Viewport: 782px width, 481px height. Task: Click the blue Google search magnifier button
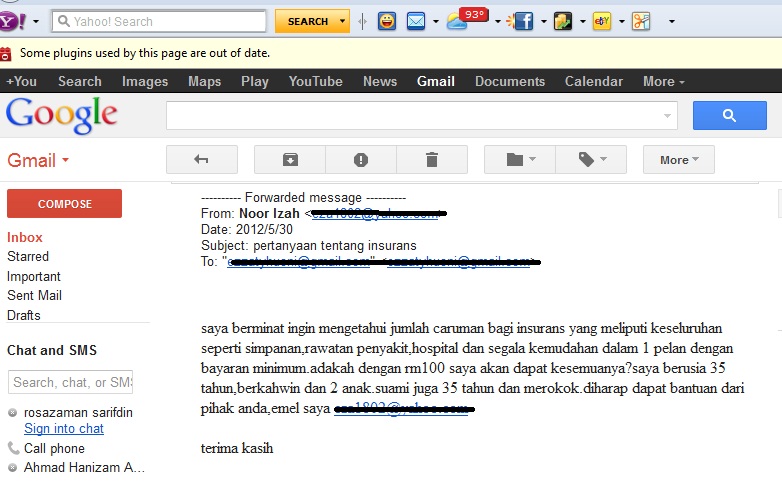click(729, 116)
